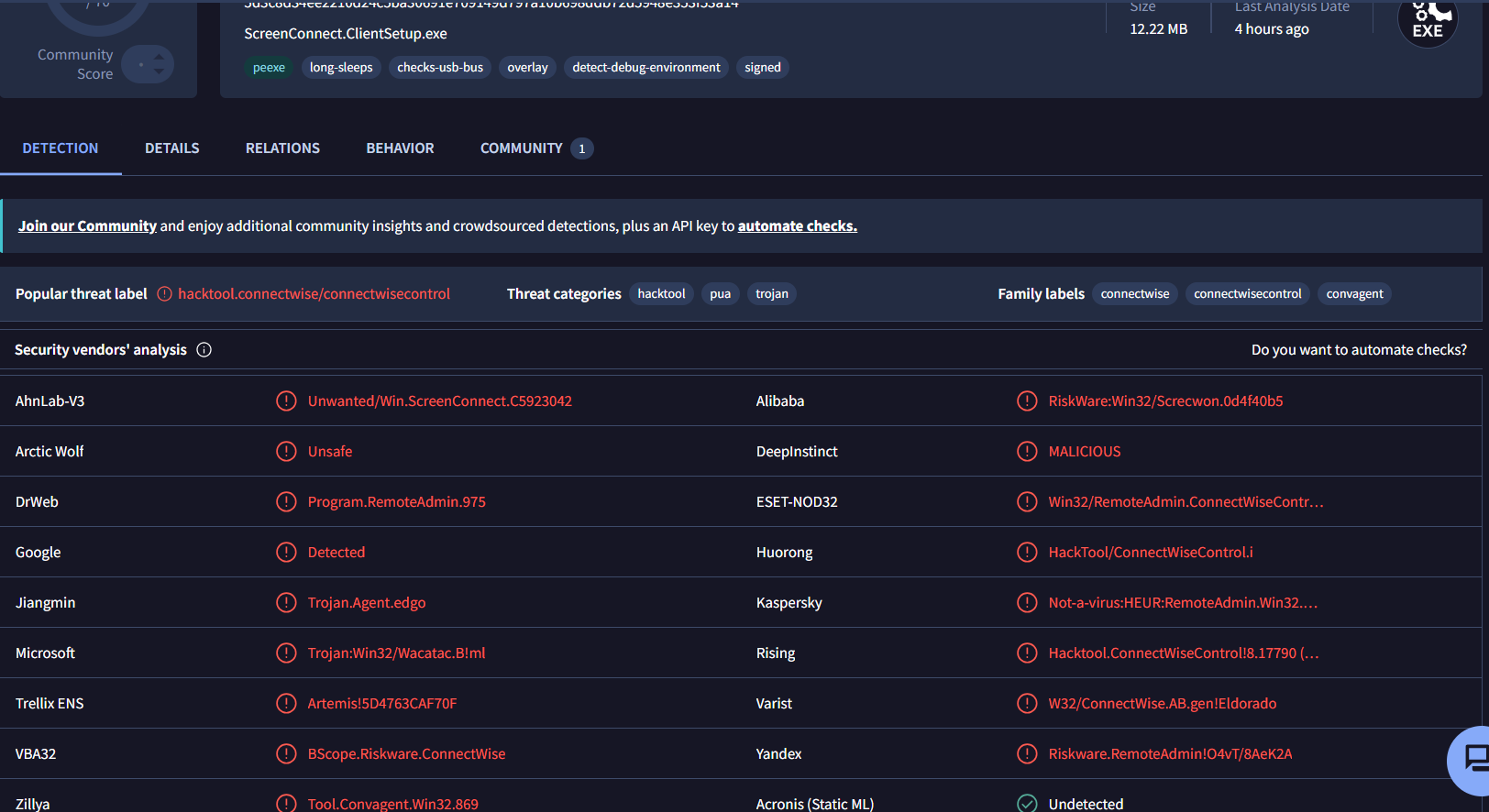This screenshot has width=1489, height=812.
Task: Click detection 'W32/ConnectWise.AB.gen!Eldorado'
Action: (x=1163, y=704)
